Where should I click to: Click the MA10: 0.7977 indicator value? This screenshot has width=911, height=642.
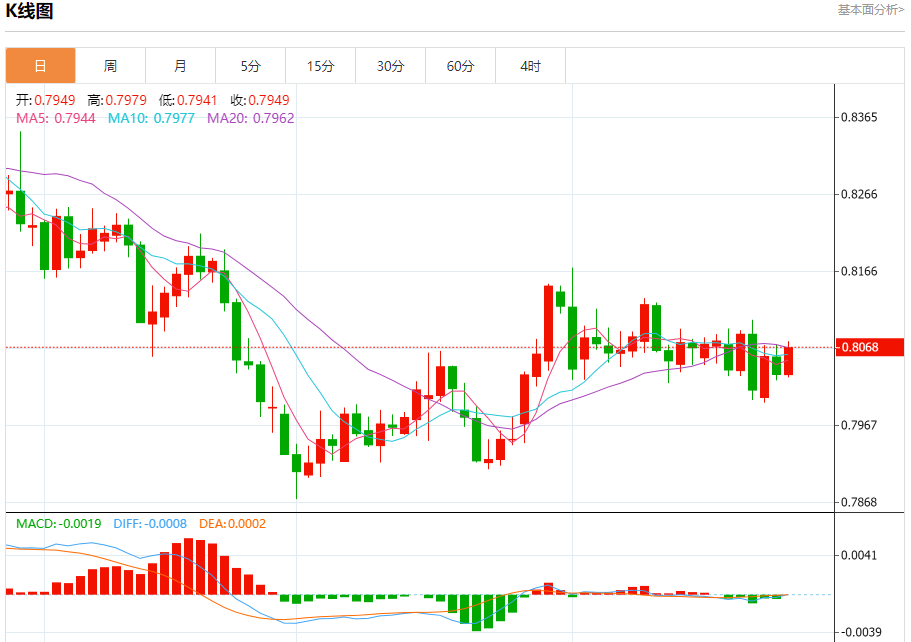(151, 119)
